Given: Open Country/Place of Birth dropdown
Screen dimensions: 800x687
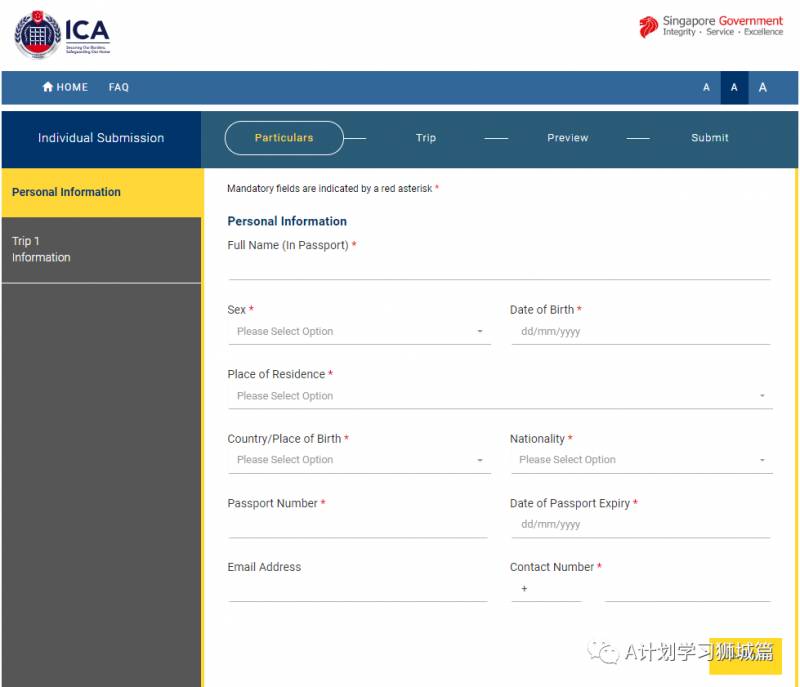Looking at the screenshot, I should click(x=359, y=460).
